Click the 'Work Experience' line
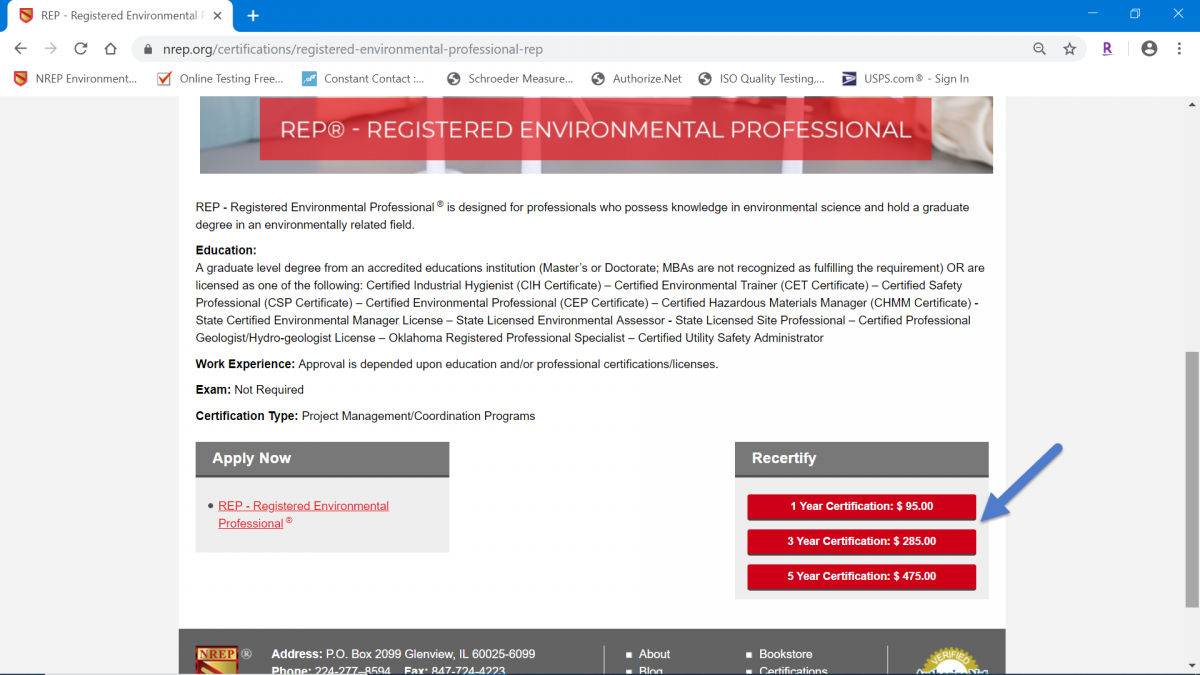This screenshot has width=1200, height=675. [x=457, y=364]
